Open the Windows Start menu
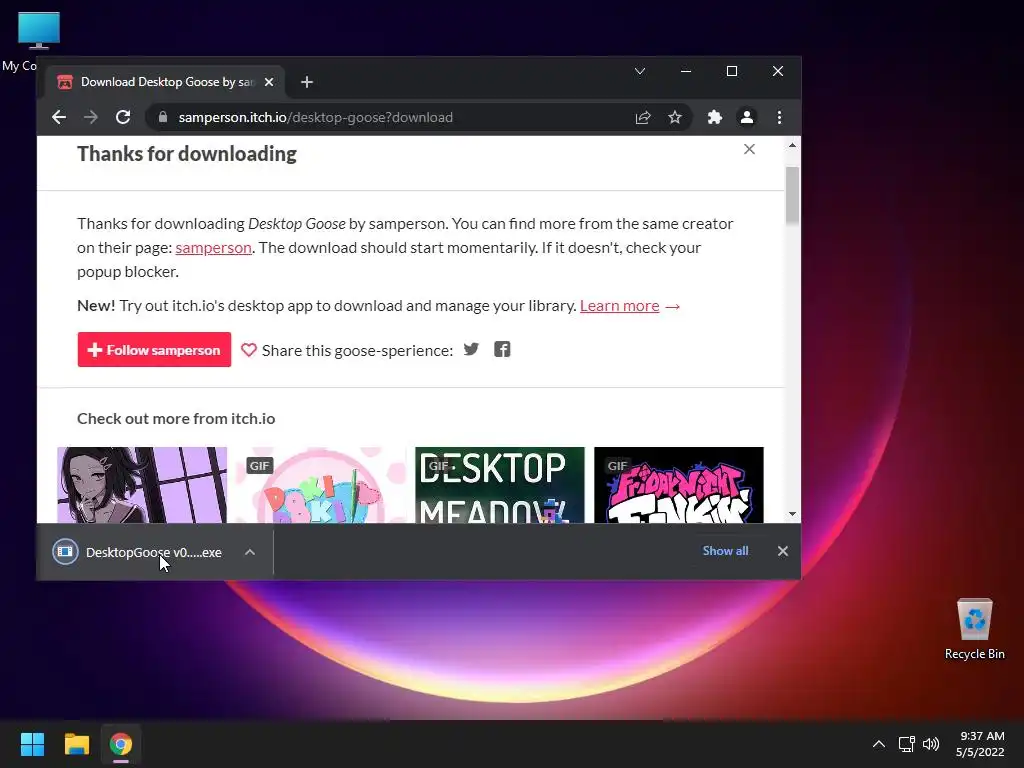Viewport: 1024px width, 768px height. 32,744
